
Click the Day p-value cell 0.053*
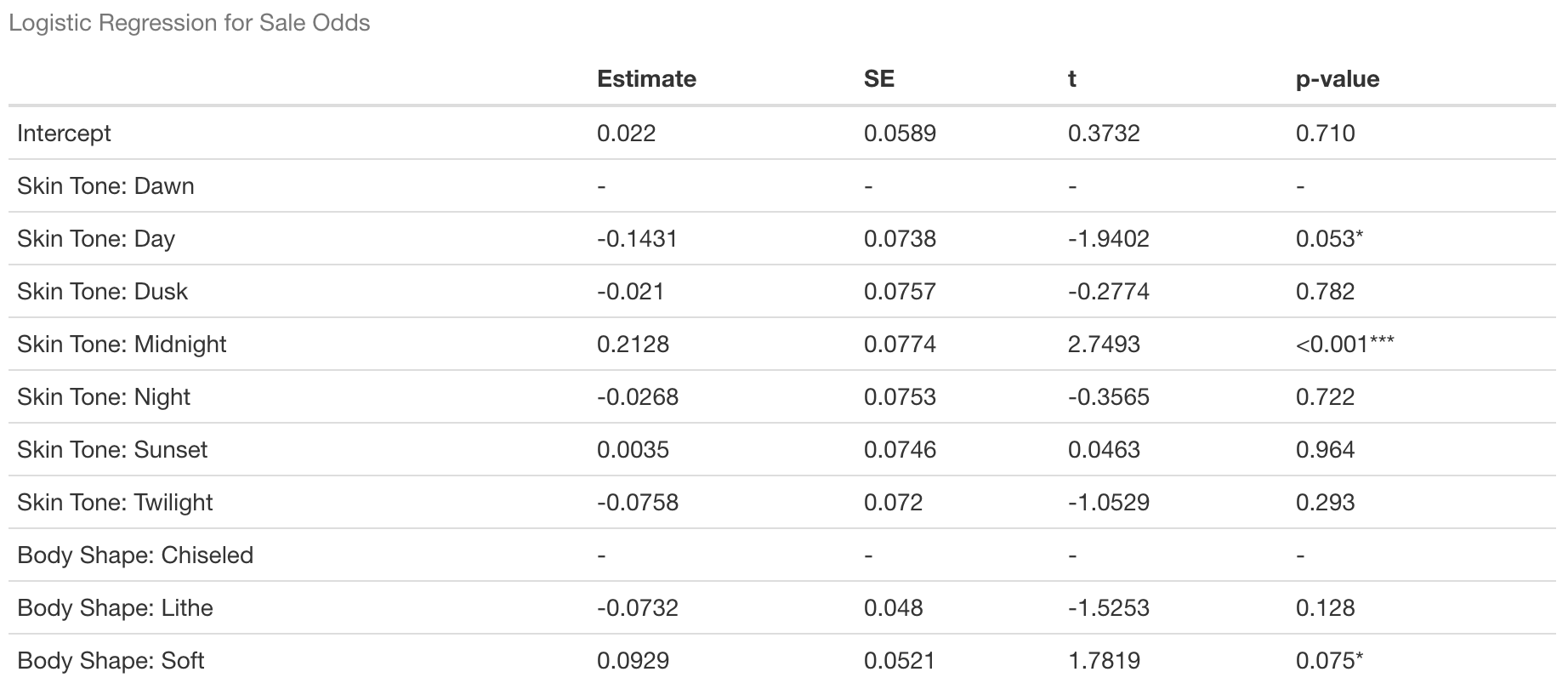pyautogui.click(x=1329, y=239)
